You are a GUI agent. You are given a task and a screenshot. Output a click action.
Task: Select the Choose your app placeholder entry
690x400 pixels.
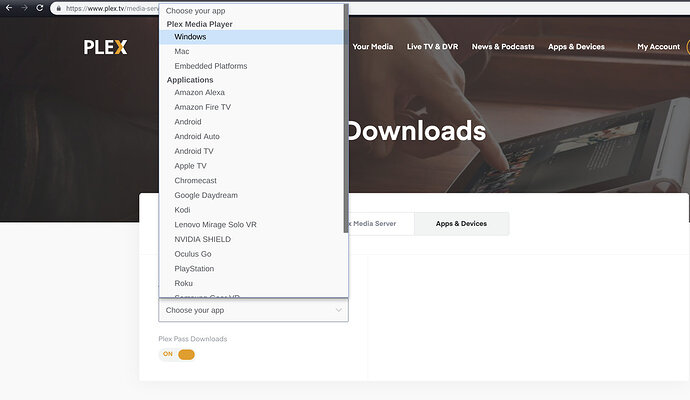251,11
